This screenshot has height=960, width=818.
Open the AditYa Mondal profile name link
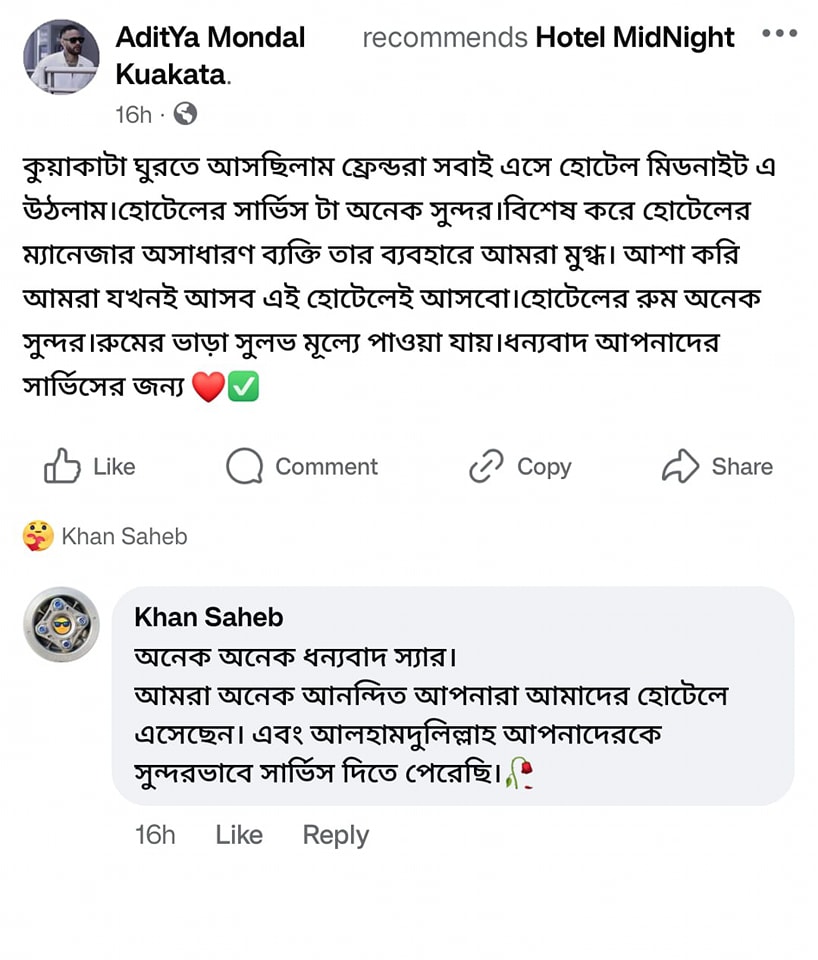tap(210, 38)
